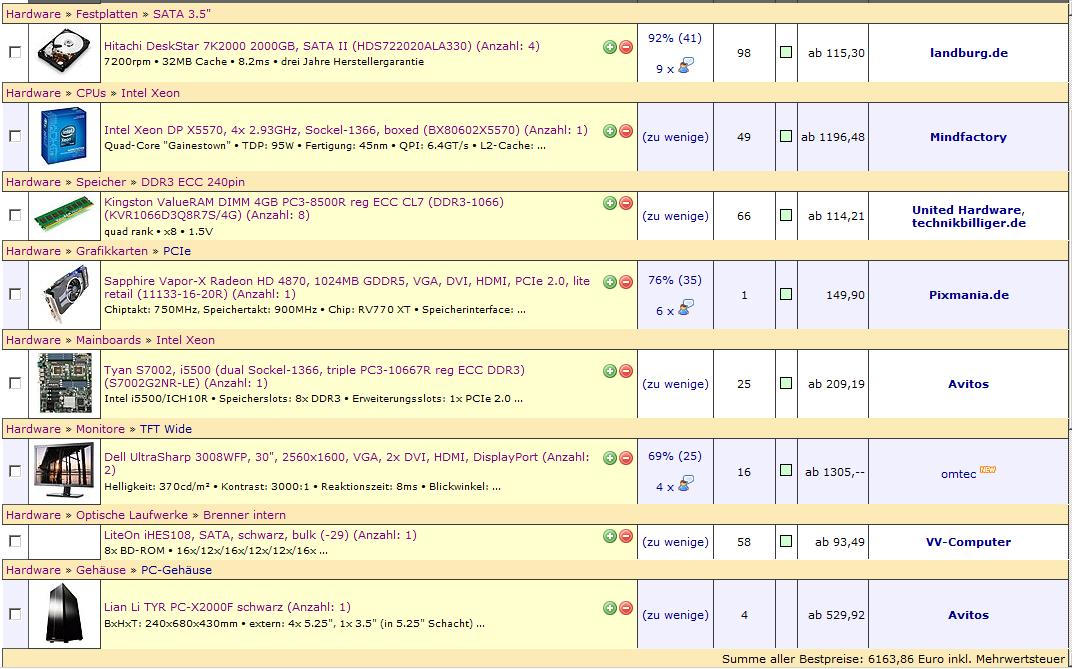Viewport: 1072px width, 669px height.
Task: Tick the checkbox left of Tyan S7002
Action: click(x=14, y=383)
